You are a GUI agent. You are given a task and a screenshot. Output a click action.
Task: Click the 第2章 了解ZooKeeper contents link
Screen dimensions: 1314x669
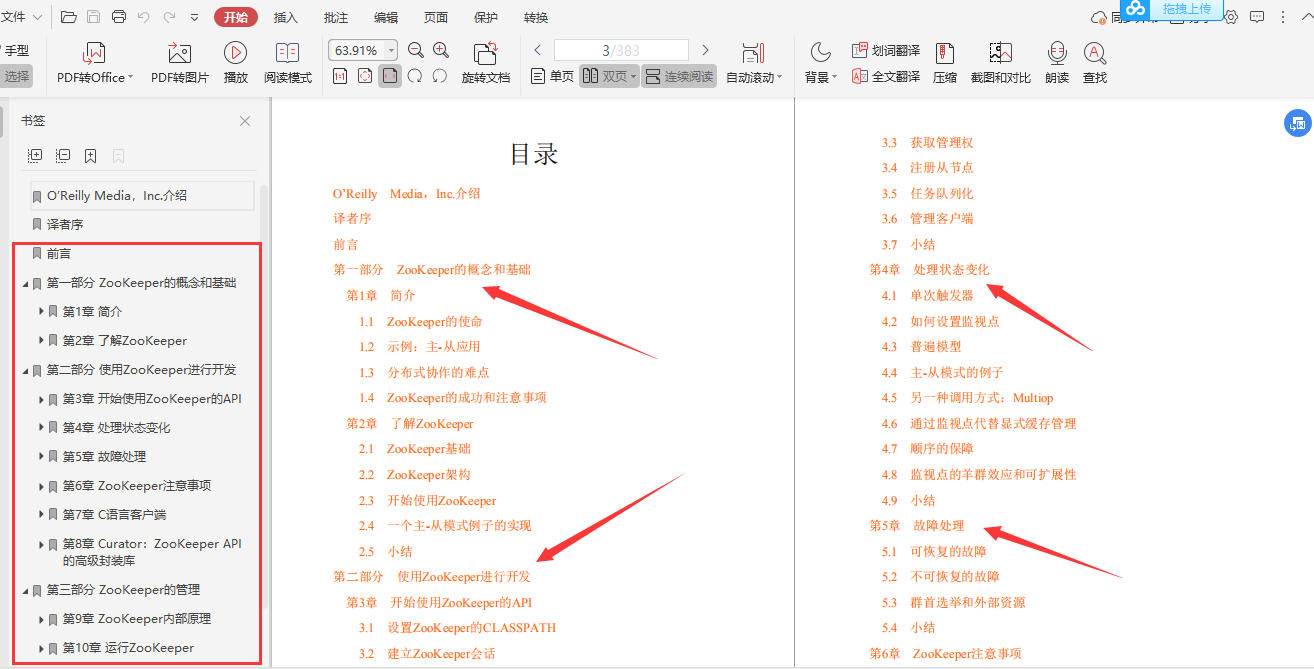point(410,424)
